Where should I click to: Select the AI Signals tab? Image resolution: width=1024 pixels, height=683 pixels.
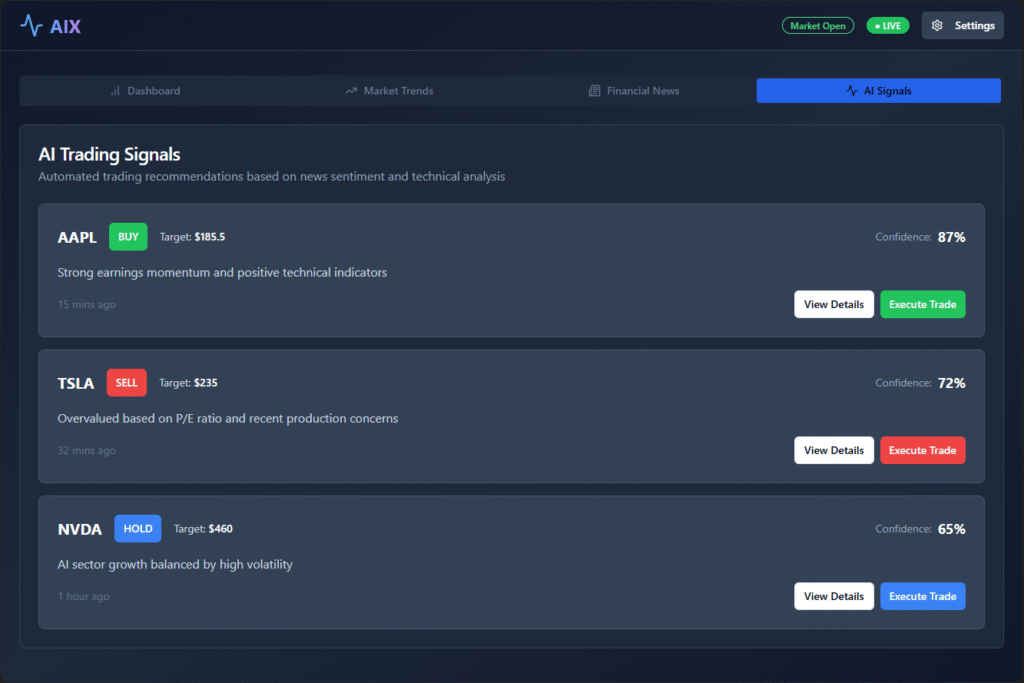pos(878,91)
